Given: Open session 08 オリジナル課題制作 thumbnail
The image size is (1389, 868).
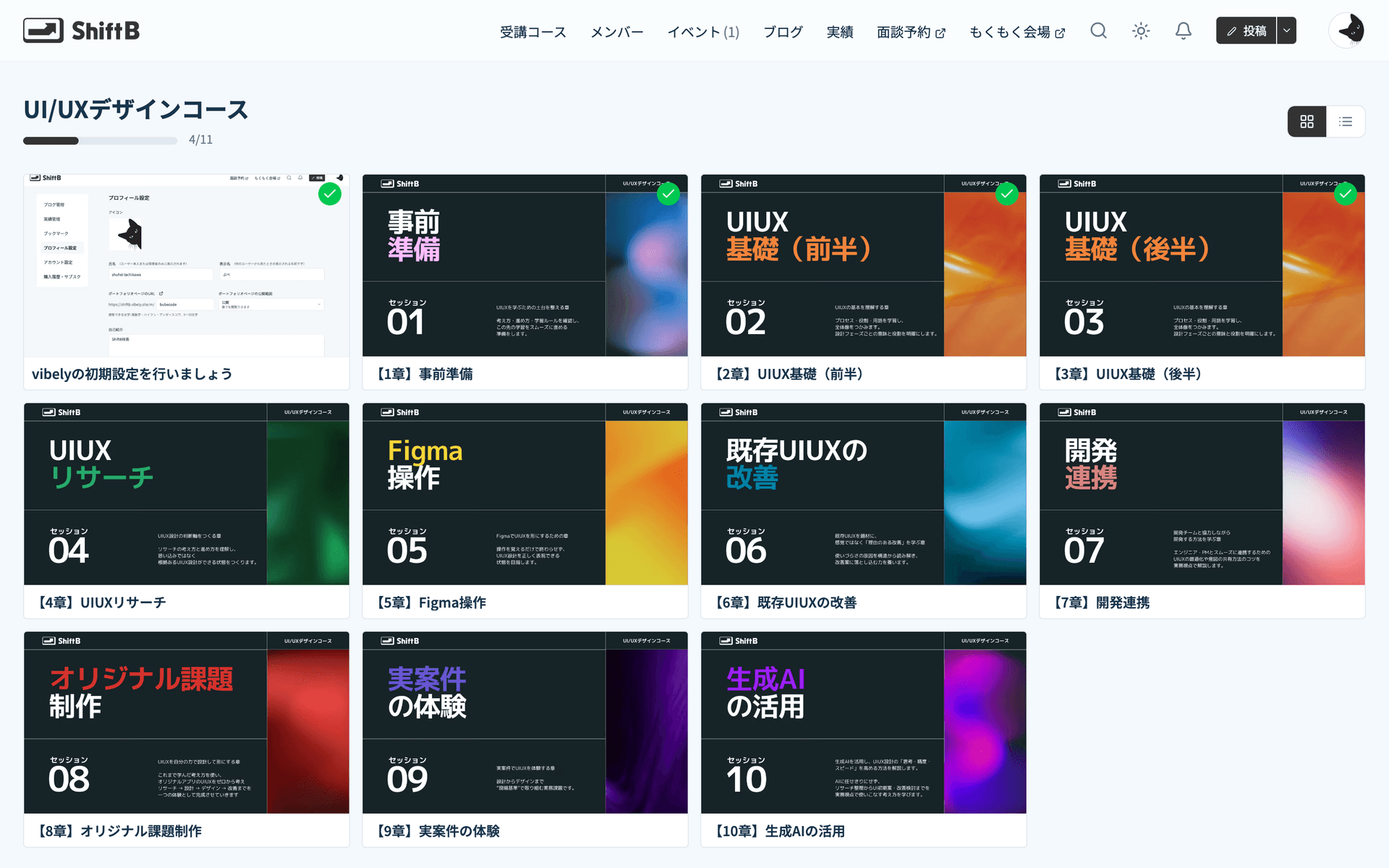Looking at the screenshot, I should (187, 723).
